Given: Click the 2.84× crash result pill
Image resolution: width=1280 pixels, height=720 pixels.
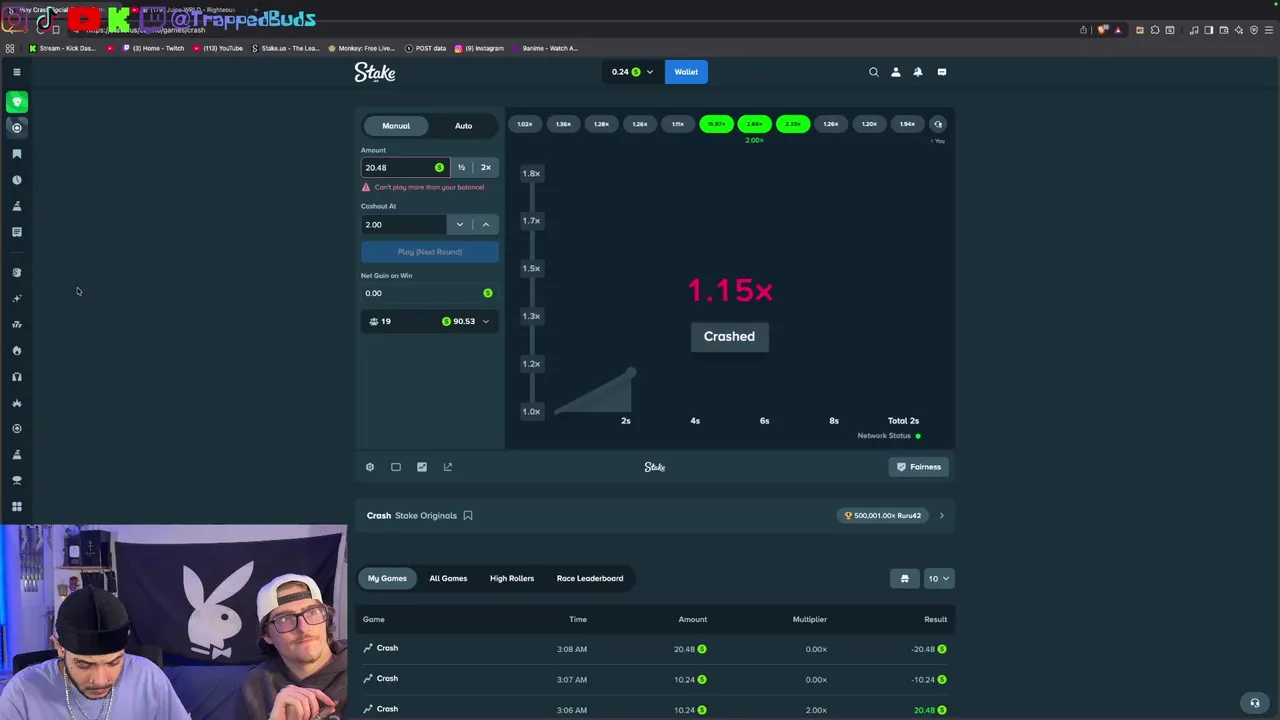Looking at the screenshot, I should coord(754,124).
